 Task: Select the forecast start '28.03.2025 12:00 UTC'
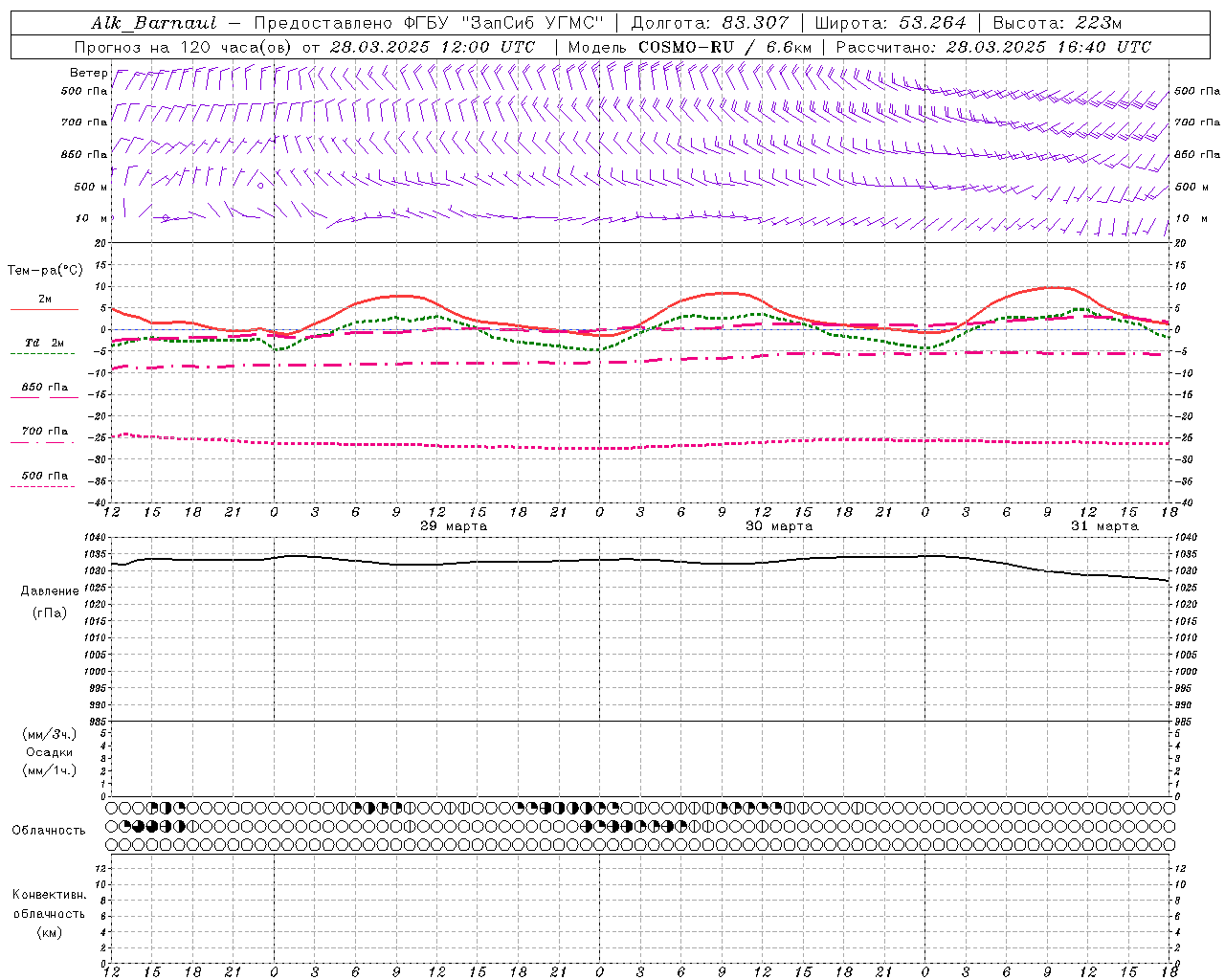click(x=432, y=47)
